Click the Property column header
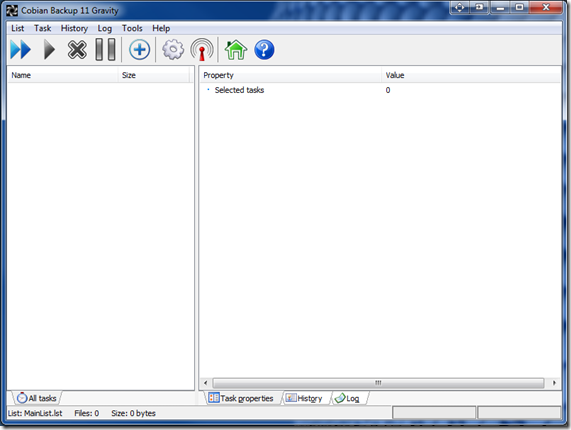The width and height of the screenshot is (571, 430). (x=290, y=75)
